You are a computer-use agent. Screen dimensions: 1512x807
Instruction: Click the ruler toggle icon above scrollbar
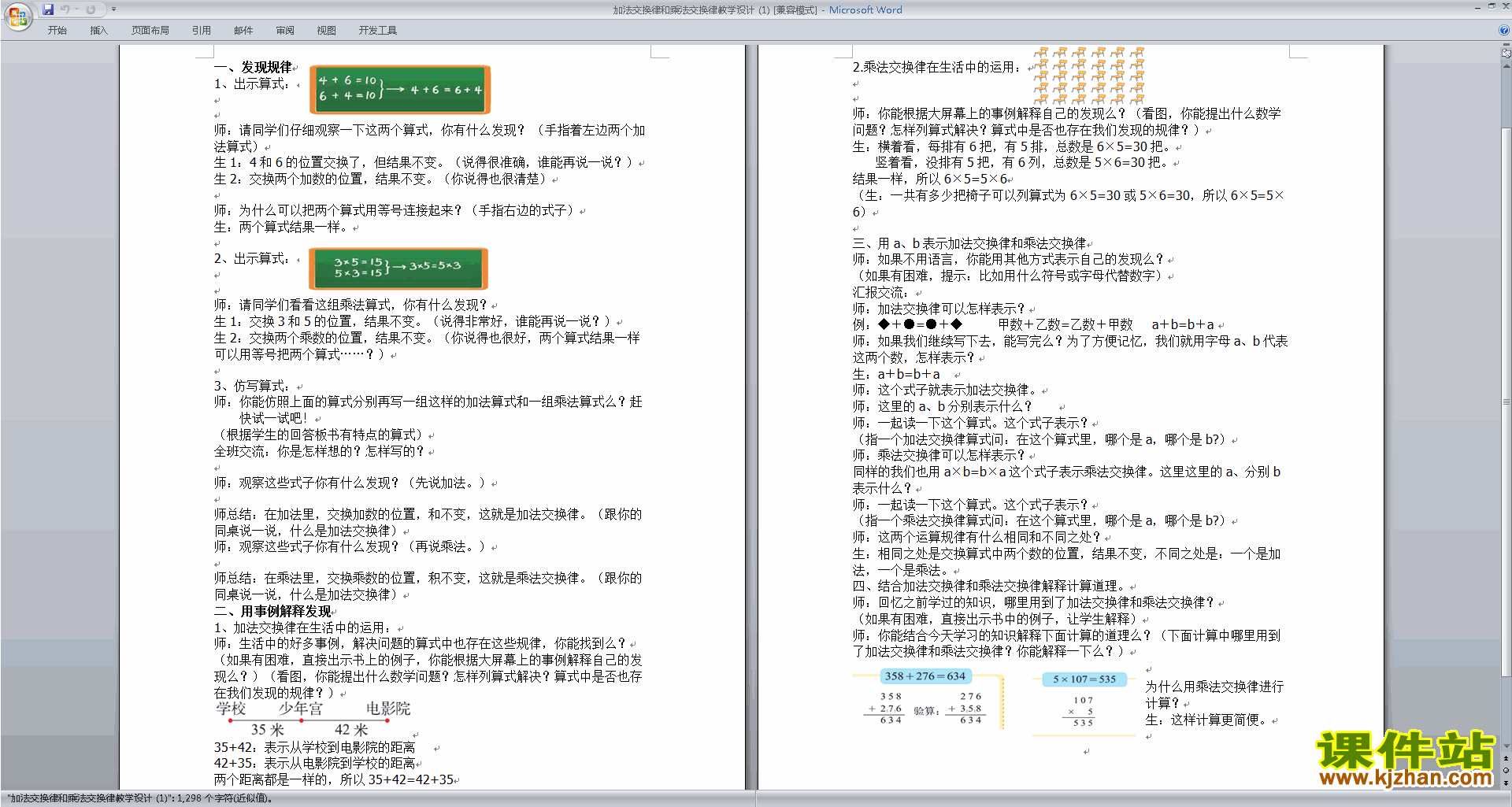click(1506, 54)
